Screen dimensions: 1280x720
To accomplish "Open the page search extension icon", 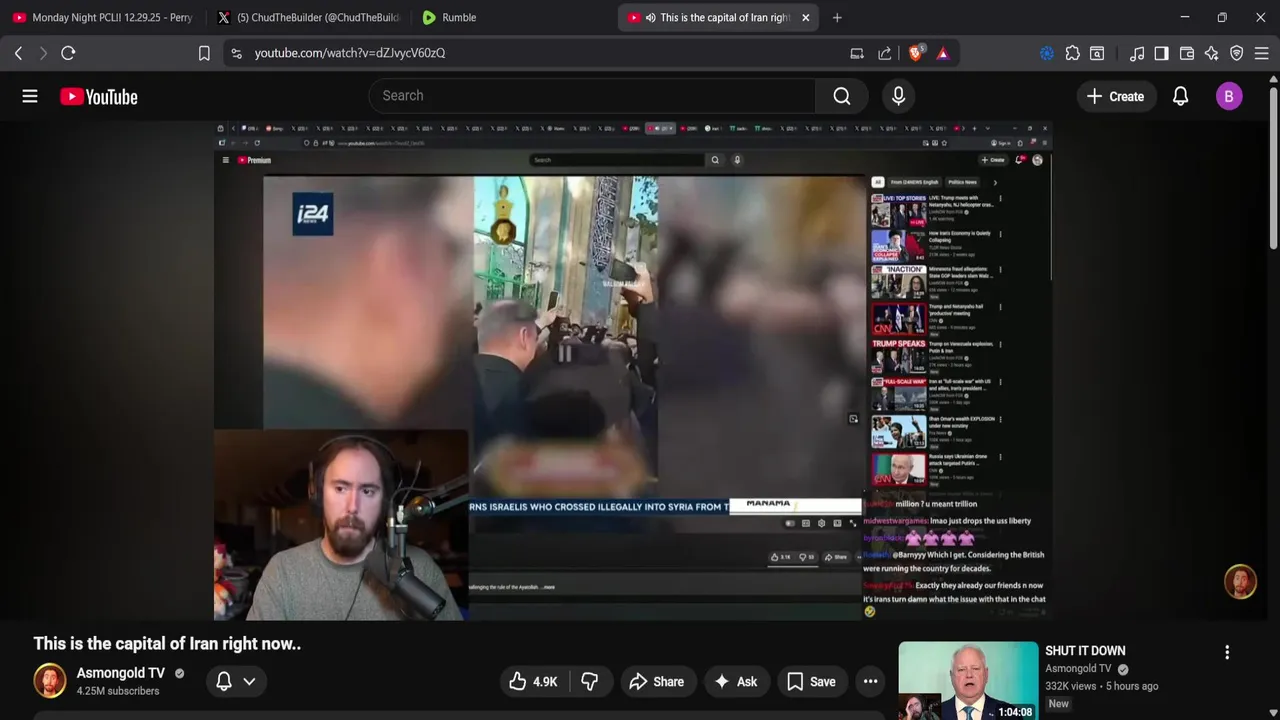I will coord(1097,53).
